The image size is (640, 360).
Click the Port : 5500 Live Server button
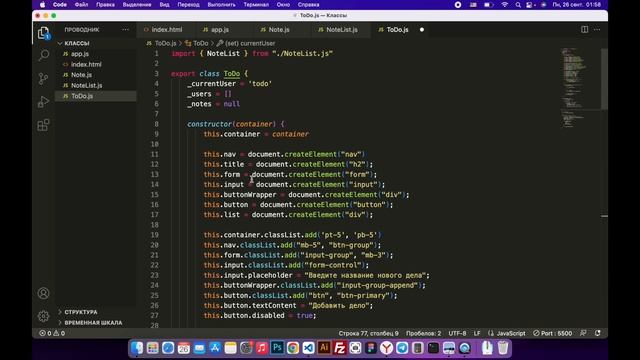tap(552, 333)
